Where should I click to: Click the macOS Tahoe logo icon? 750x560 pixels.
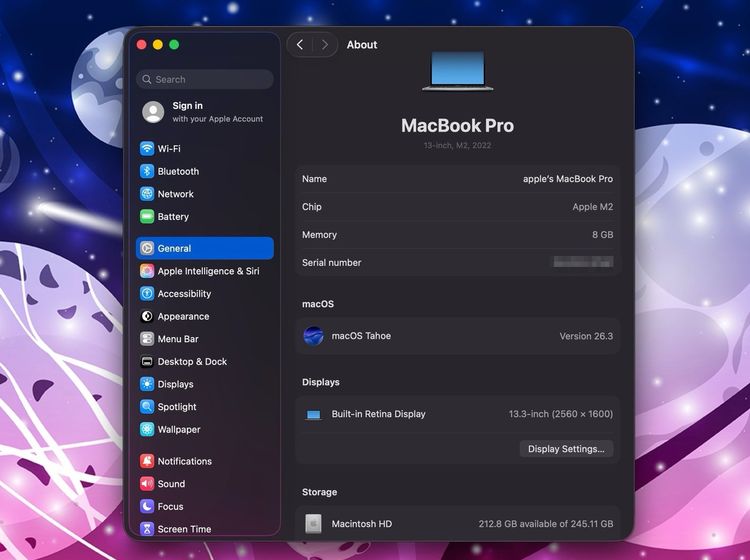[313, 336]
